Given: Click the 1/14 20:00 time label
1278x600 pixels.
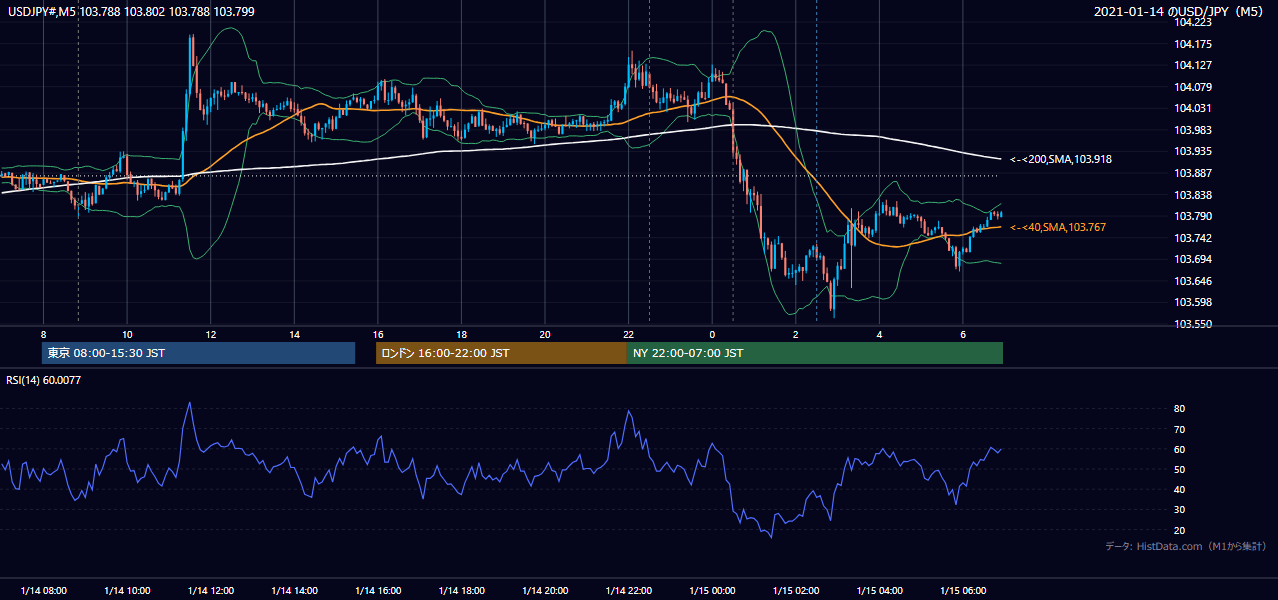Looking at the screenshot, I should (544, 591).
